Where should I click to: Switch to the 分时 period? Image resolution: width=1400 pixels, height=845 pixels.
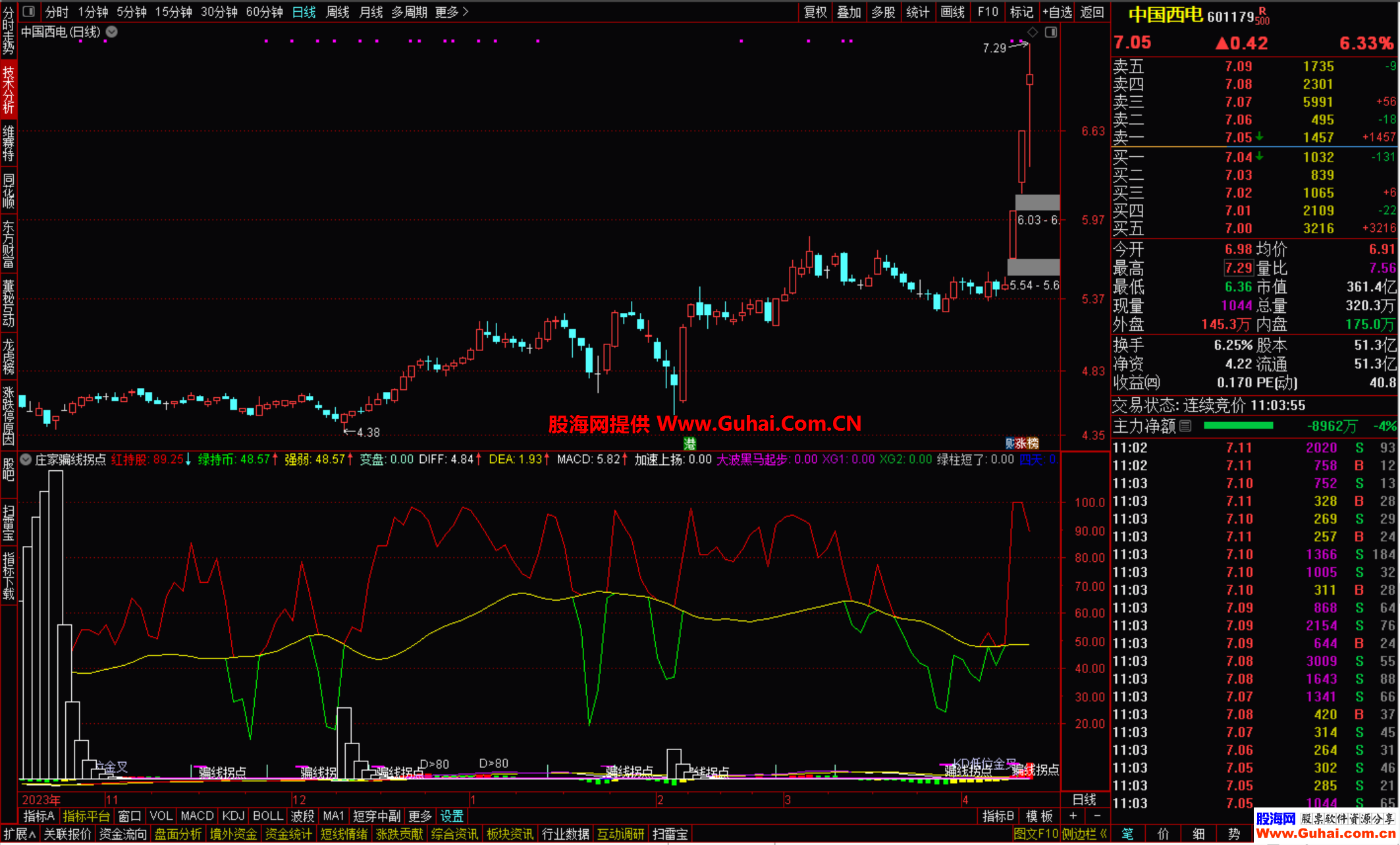point(57,12)
